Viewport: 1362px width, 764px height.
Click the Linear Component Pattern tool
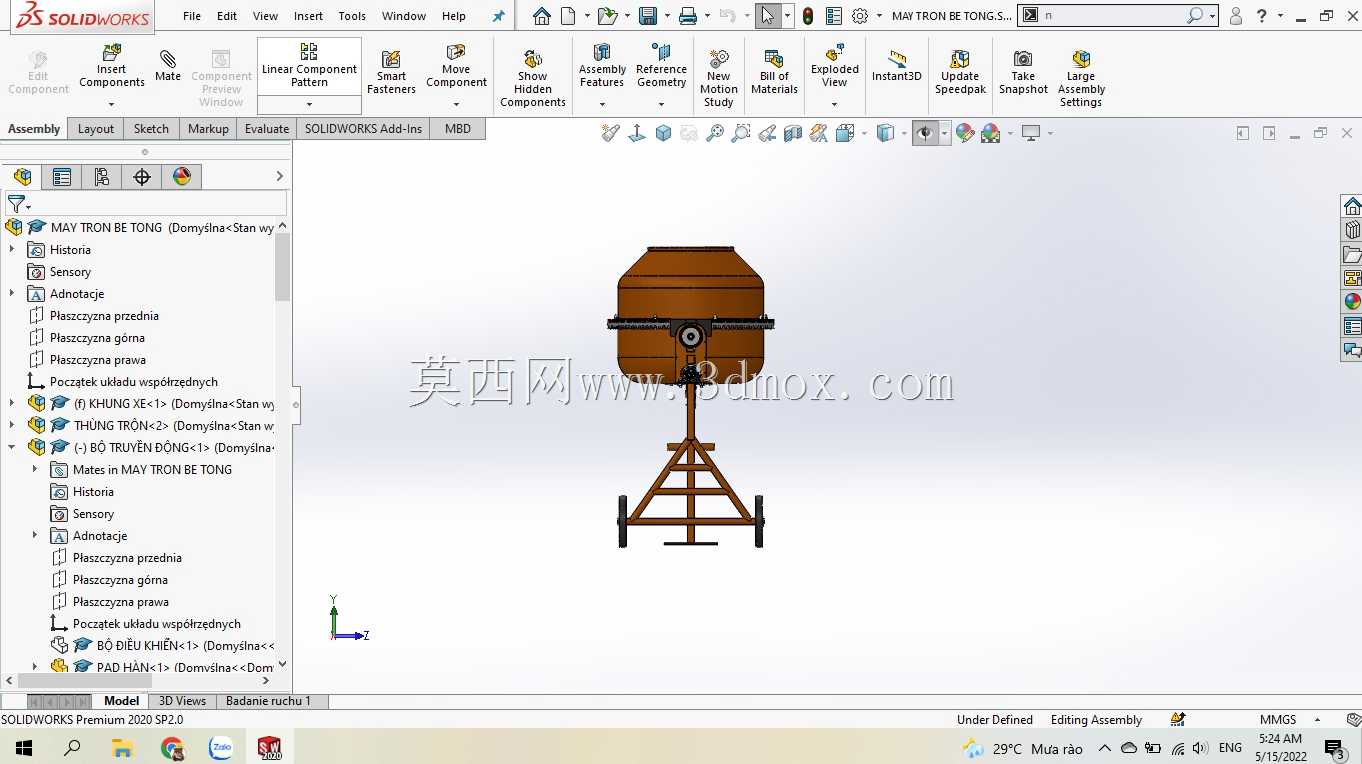309,67
